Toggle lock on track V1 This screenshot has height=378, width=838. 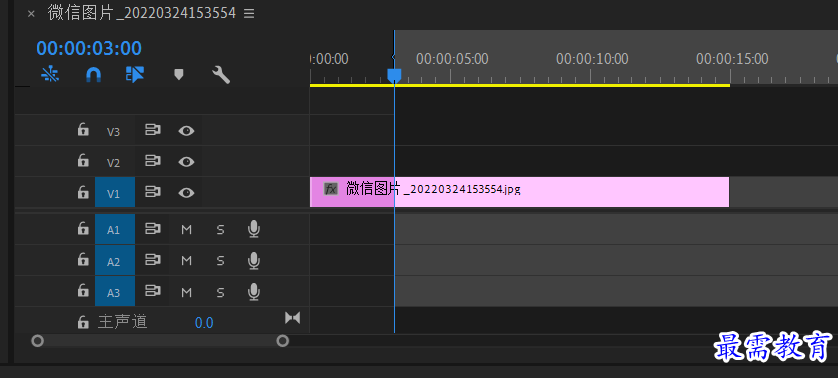83,192
